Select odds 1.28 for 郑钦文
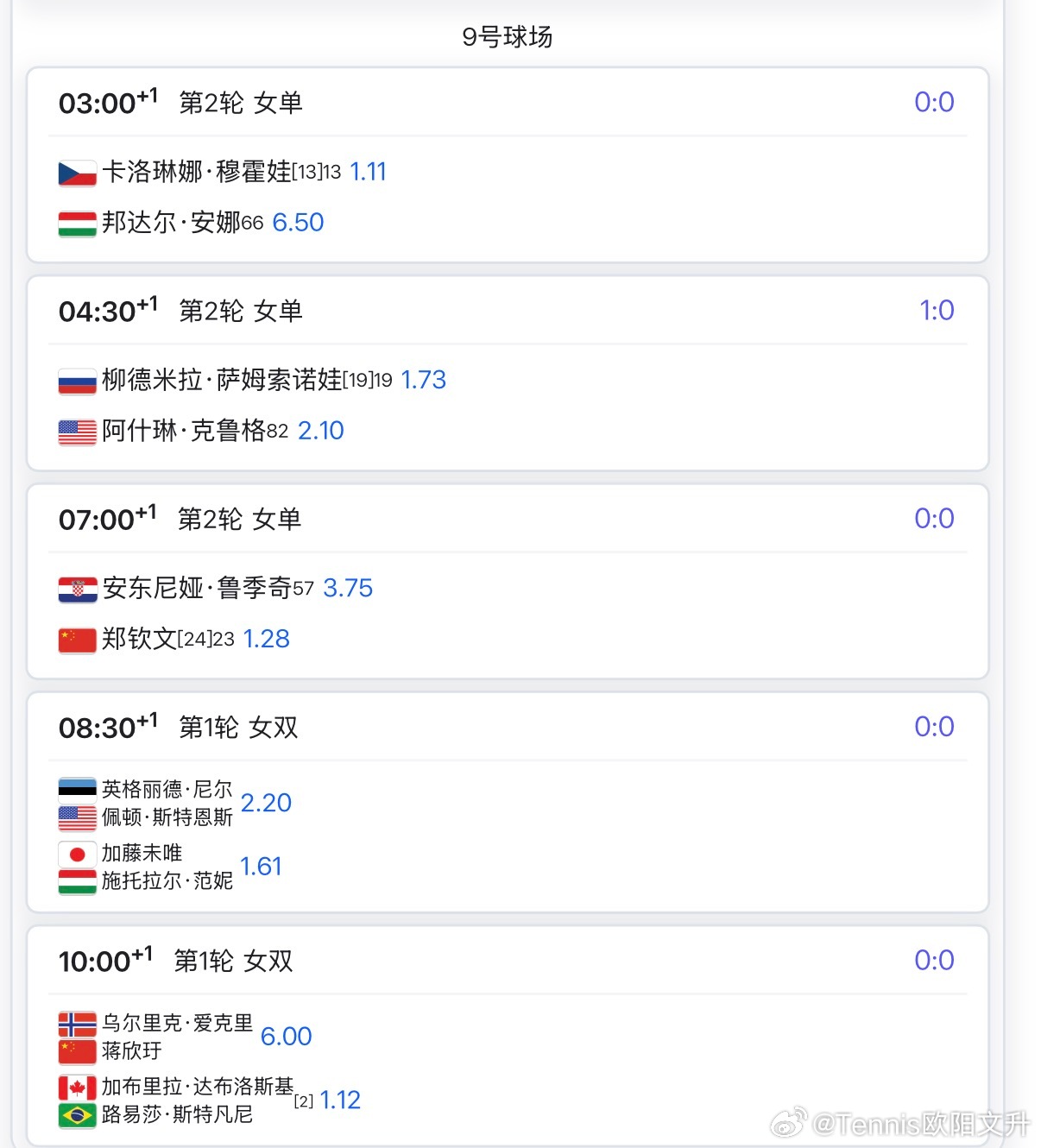Screen dimensions: 1041x1148 (266, 639)
